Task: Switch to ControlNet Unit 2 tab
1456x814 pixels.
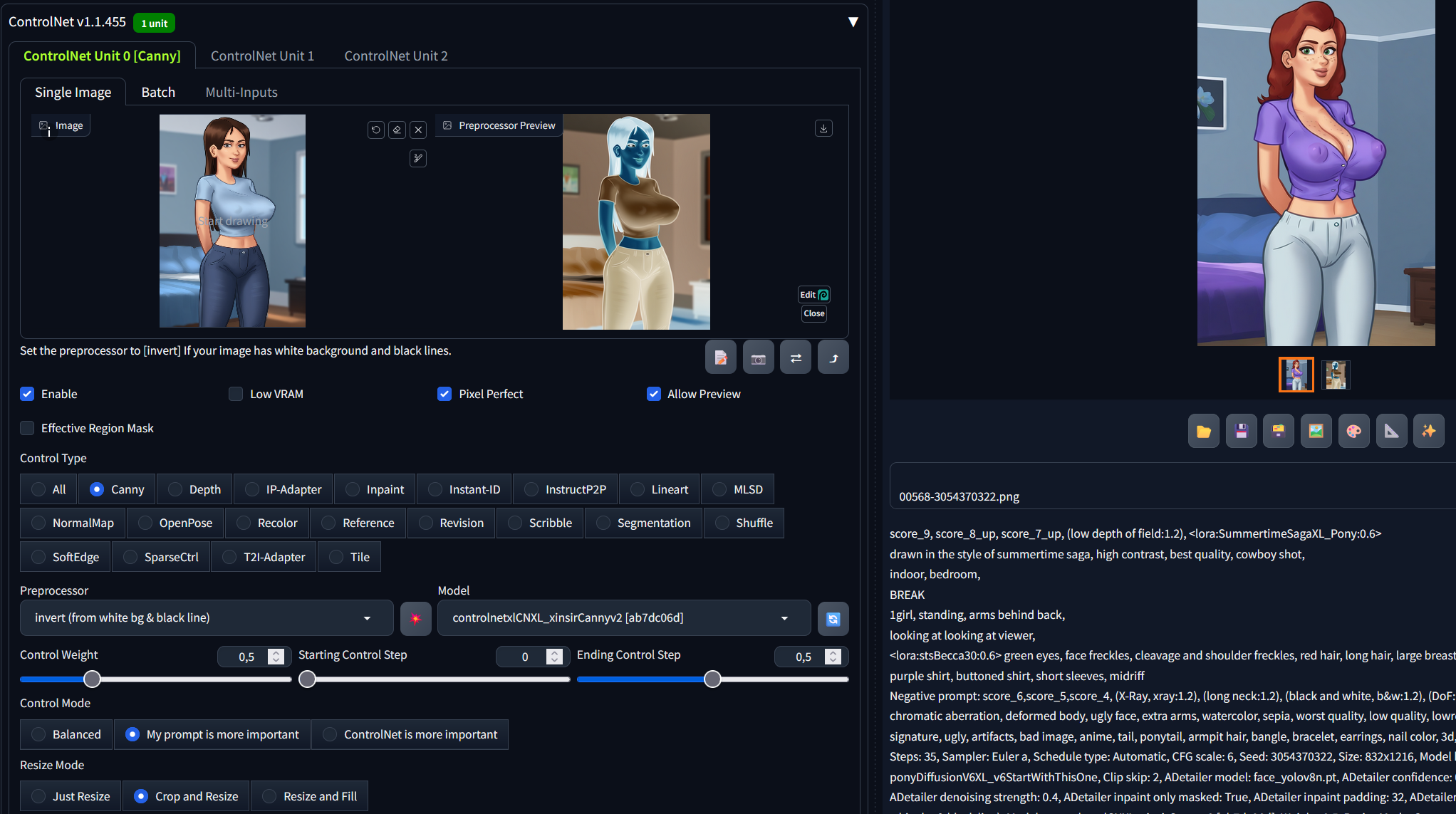Action: (x=396, y=56)
